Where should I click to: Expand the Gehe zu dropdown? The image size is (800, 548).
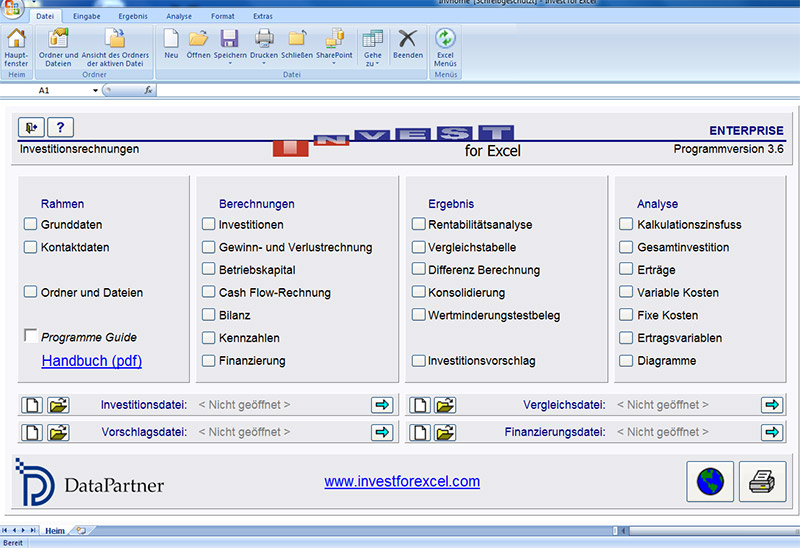point(373,63)
